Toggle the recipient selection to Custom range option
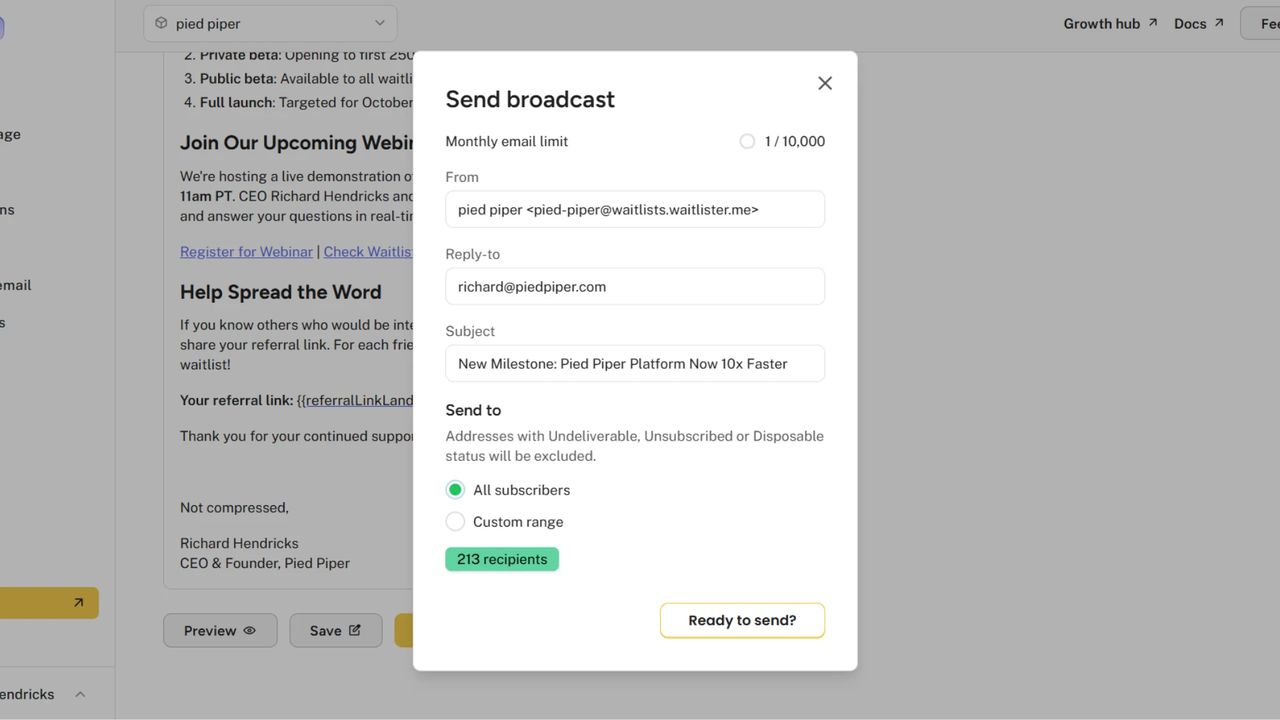Image resolution: width=1280 pixels, height=720 pixels. click(455, 521)
